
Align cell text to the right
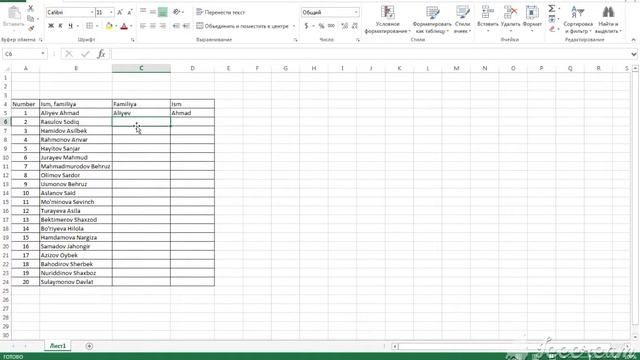point(162,26)
